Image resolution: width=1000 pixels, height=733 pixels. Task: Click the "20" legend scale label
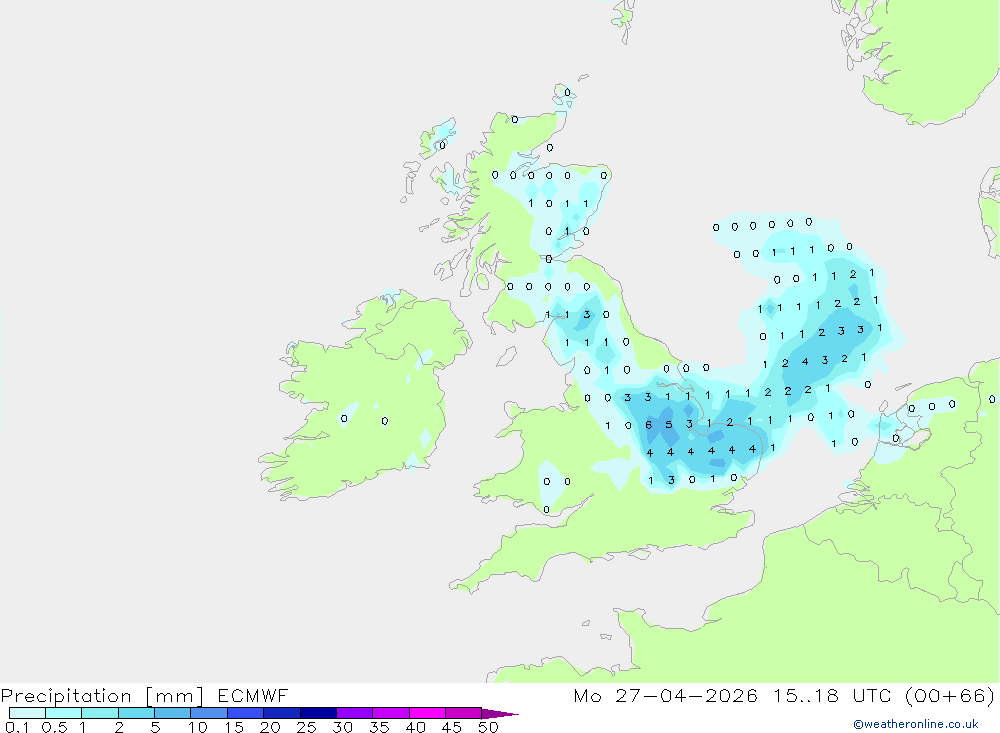(270, 727)
